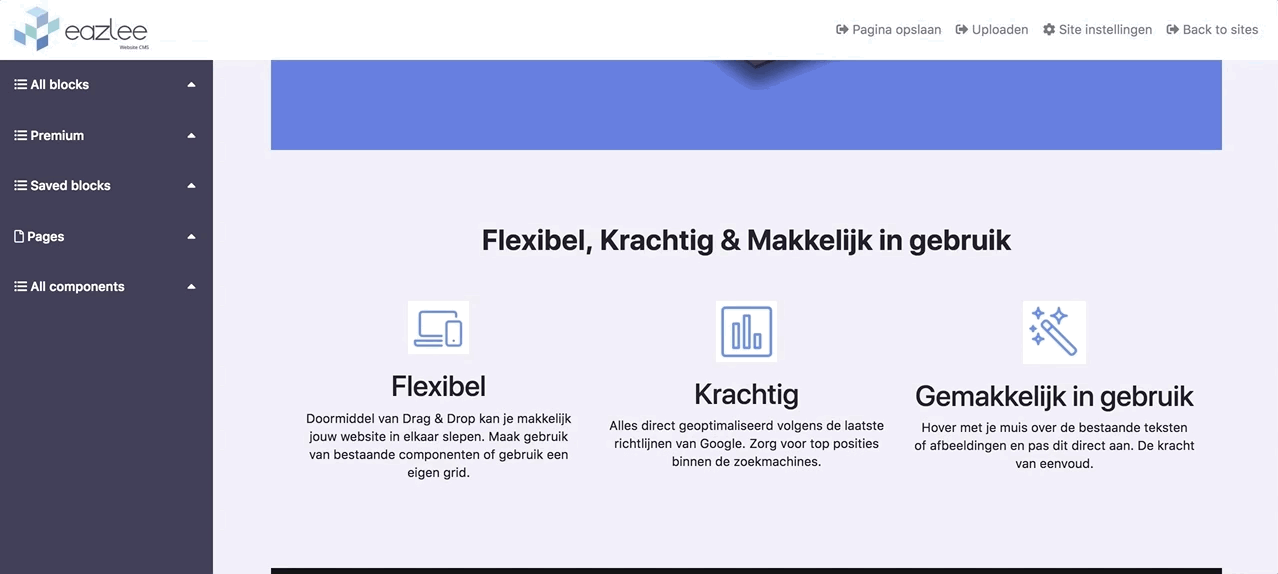Click the bar chart icon above Krachtig

click(746, 331)
